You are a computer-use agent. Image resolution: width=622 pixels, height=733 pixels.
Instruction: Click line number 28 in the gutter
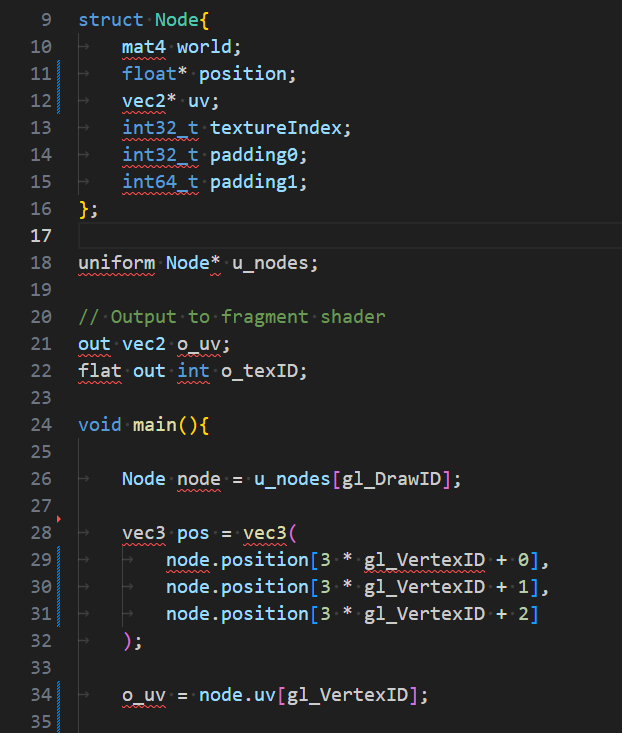[41, 533]
